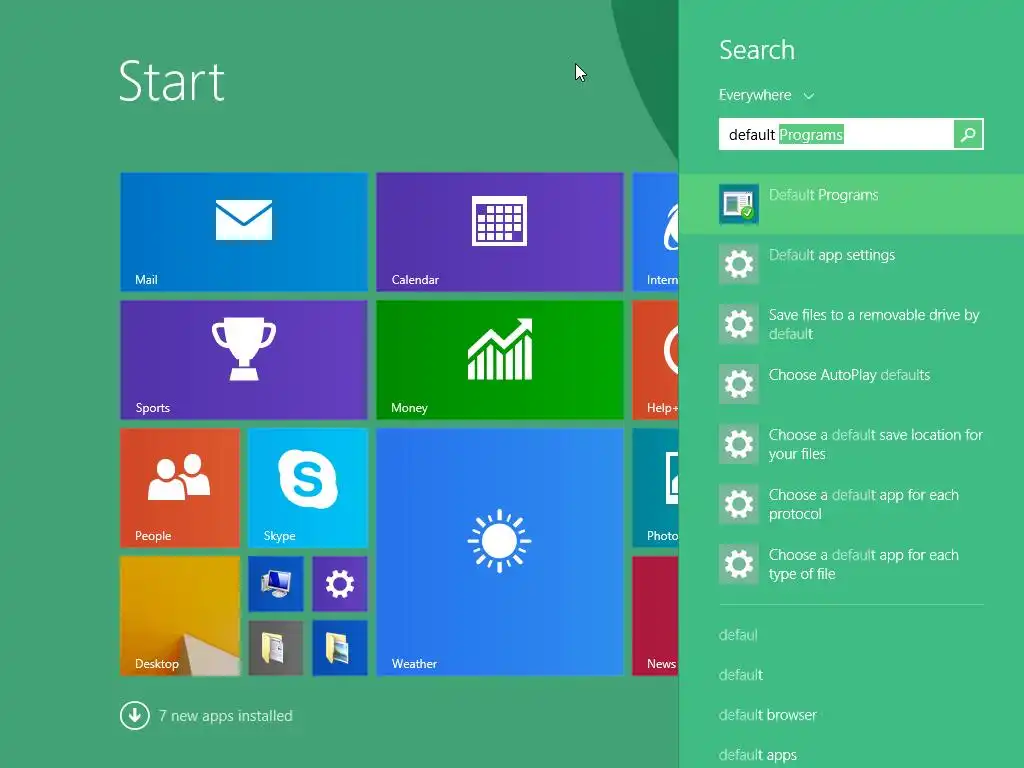Open the Mail tile
Viewport: 1024px width, 768px height.
[x=244, y=231]
